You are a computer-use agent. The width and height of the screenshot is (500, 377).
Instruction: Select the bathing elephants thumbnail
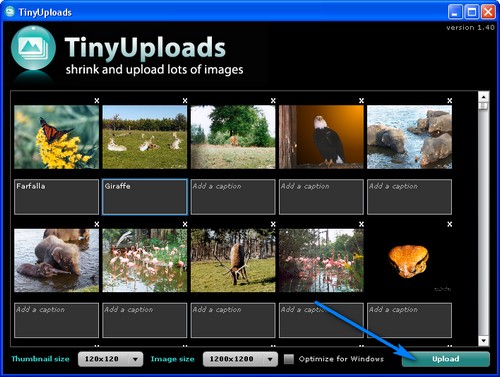coord(56,260)
